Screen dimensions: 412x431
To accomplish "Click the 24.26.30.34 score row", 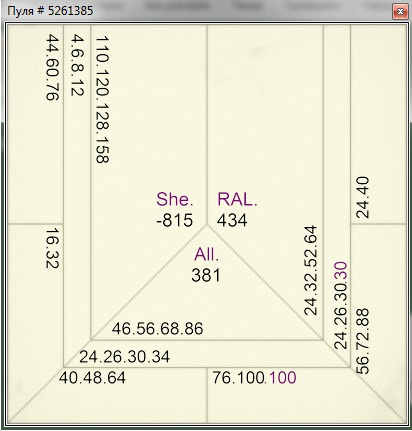I will 125,357.
